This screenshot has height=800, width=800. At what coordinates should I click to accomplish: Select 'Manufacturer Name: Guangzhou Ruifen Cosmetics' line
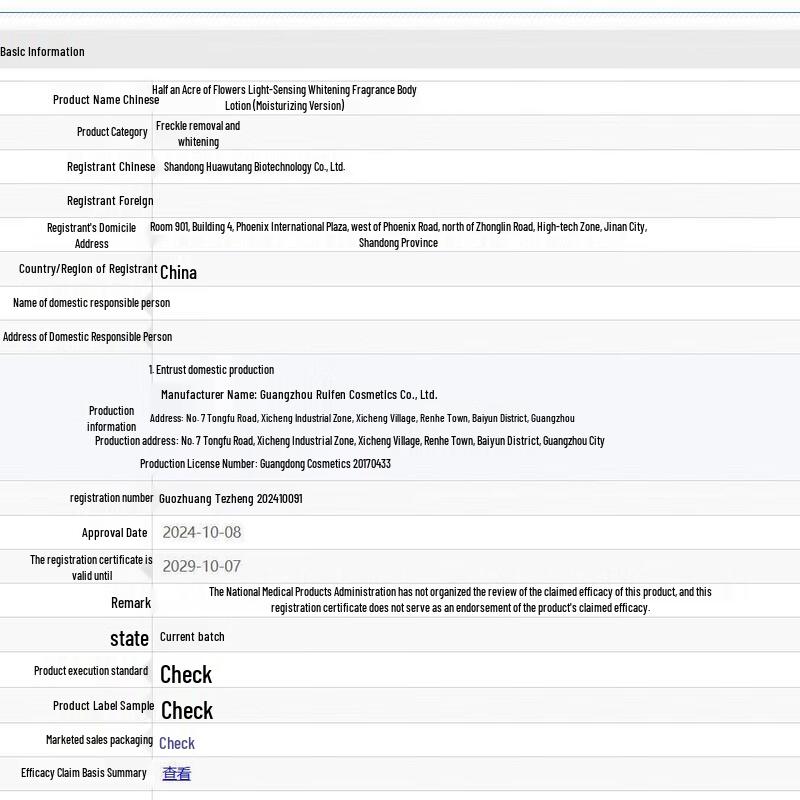[x=299, y=395]
